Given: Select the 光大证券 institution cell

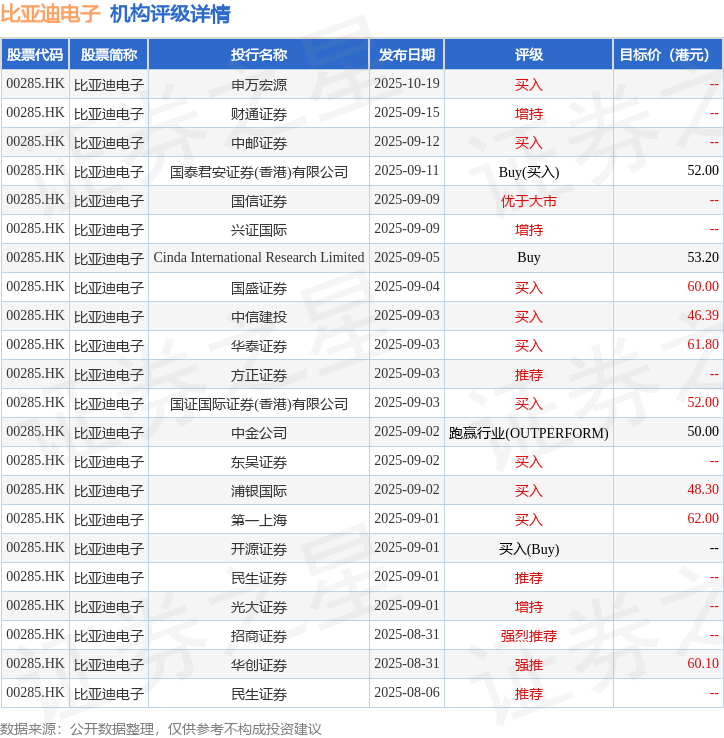Looking at the screenshot, I should 258,607.
